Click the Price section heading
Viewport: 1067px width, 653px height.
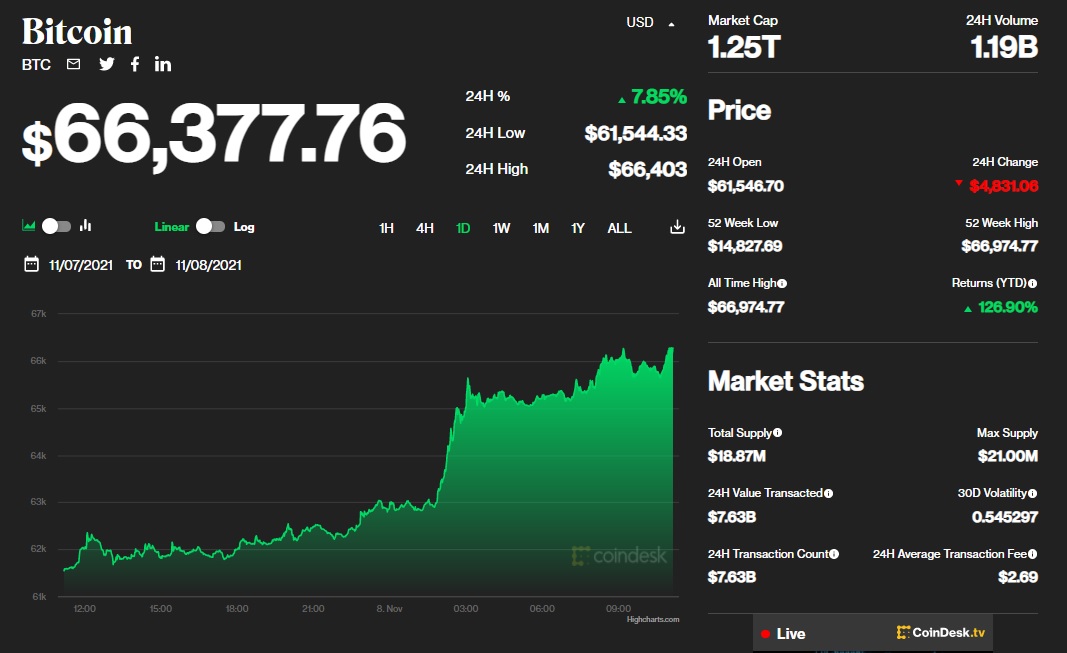coord(740,110)
